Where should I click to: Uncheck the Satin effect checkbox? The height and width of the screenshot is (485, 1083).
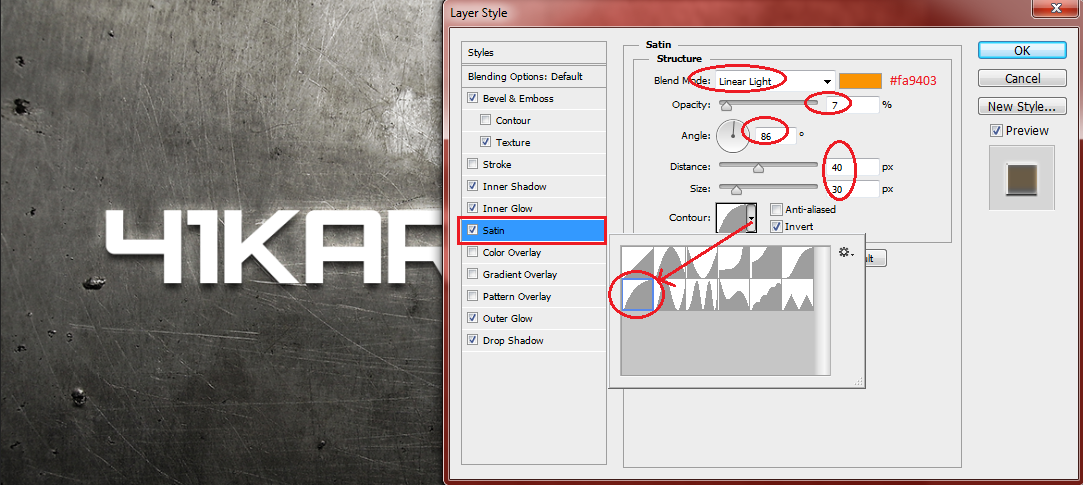click(x=472, y=230)
